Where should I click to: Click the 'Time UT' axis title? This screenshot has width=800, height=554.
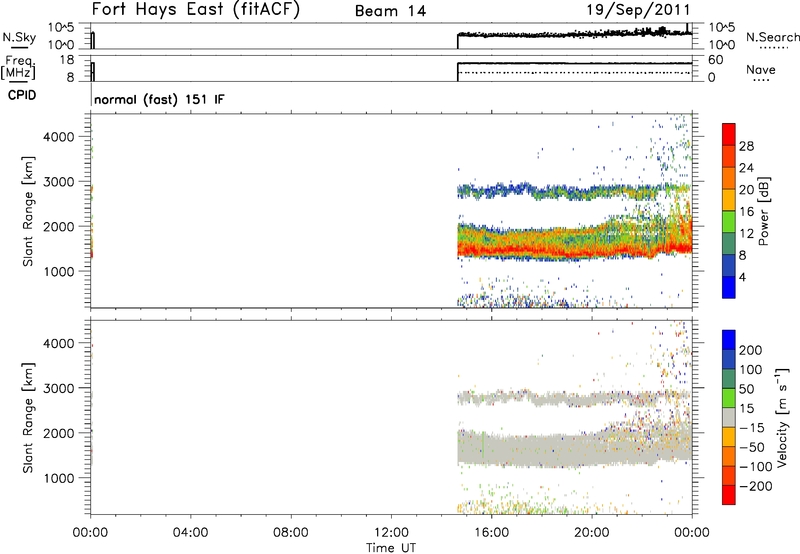pos(391,548)
